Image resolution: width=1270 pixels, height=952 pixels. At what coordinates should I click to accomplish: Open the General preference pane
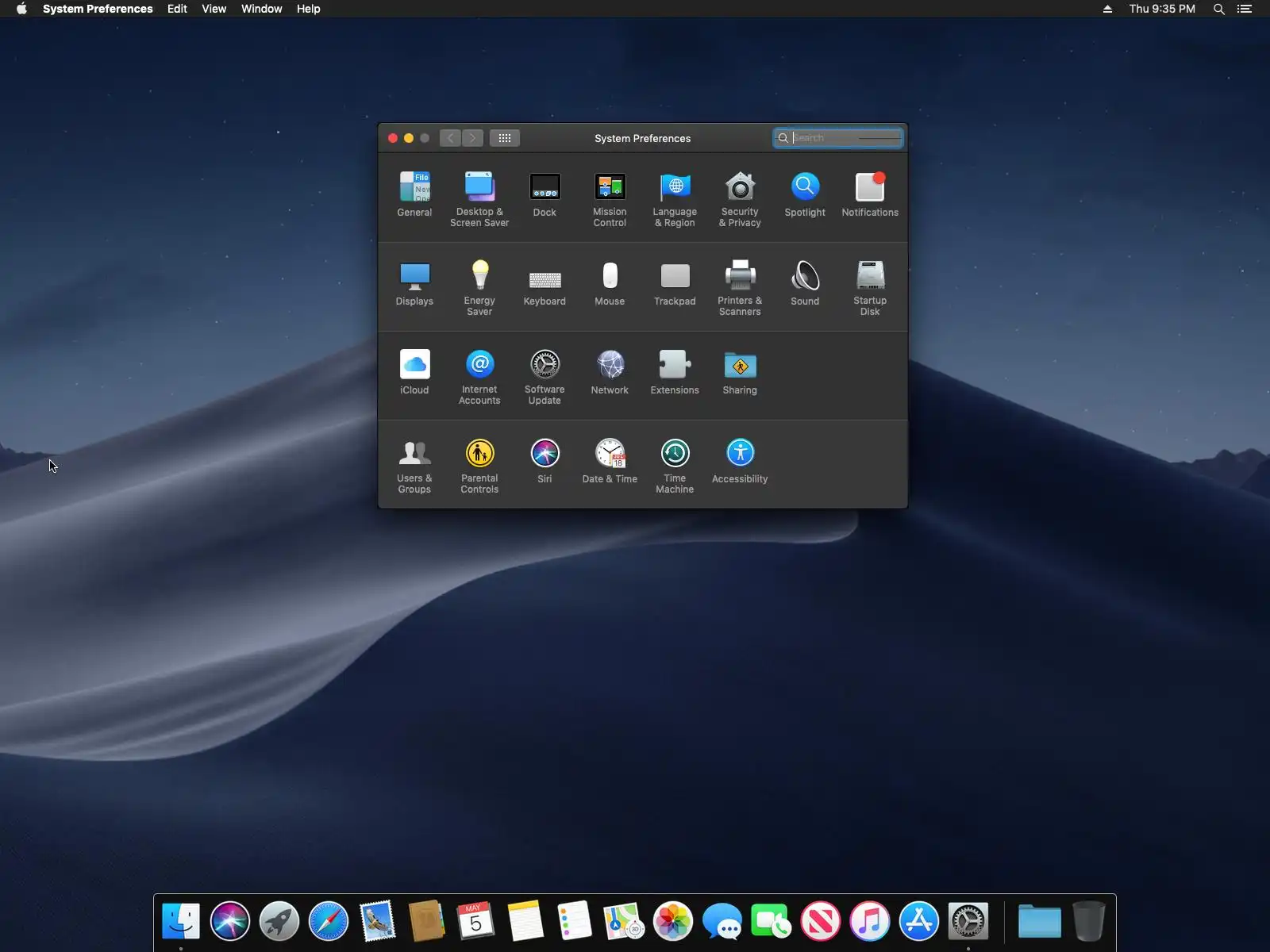point(414,194)
